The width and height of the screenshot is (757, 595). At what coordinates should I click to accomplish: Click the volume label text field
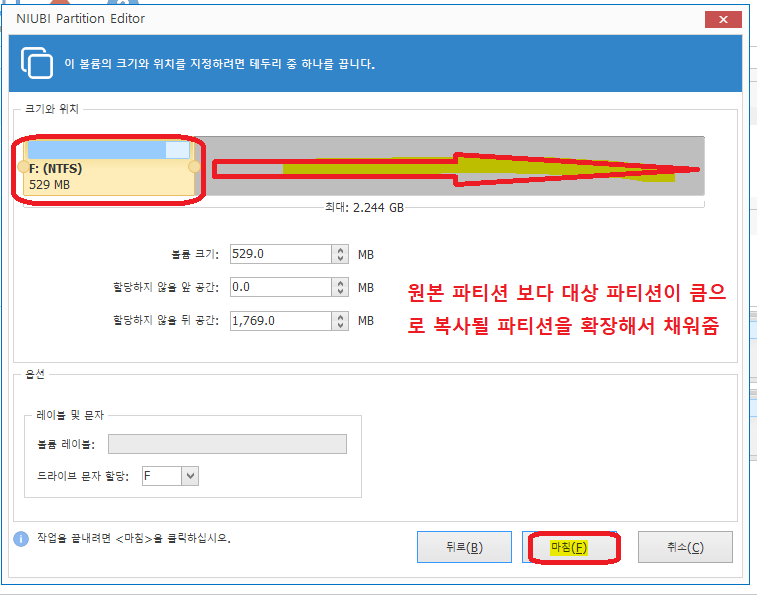(x=227, y=444)
